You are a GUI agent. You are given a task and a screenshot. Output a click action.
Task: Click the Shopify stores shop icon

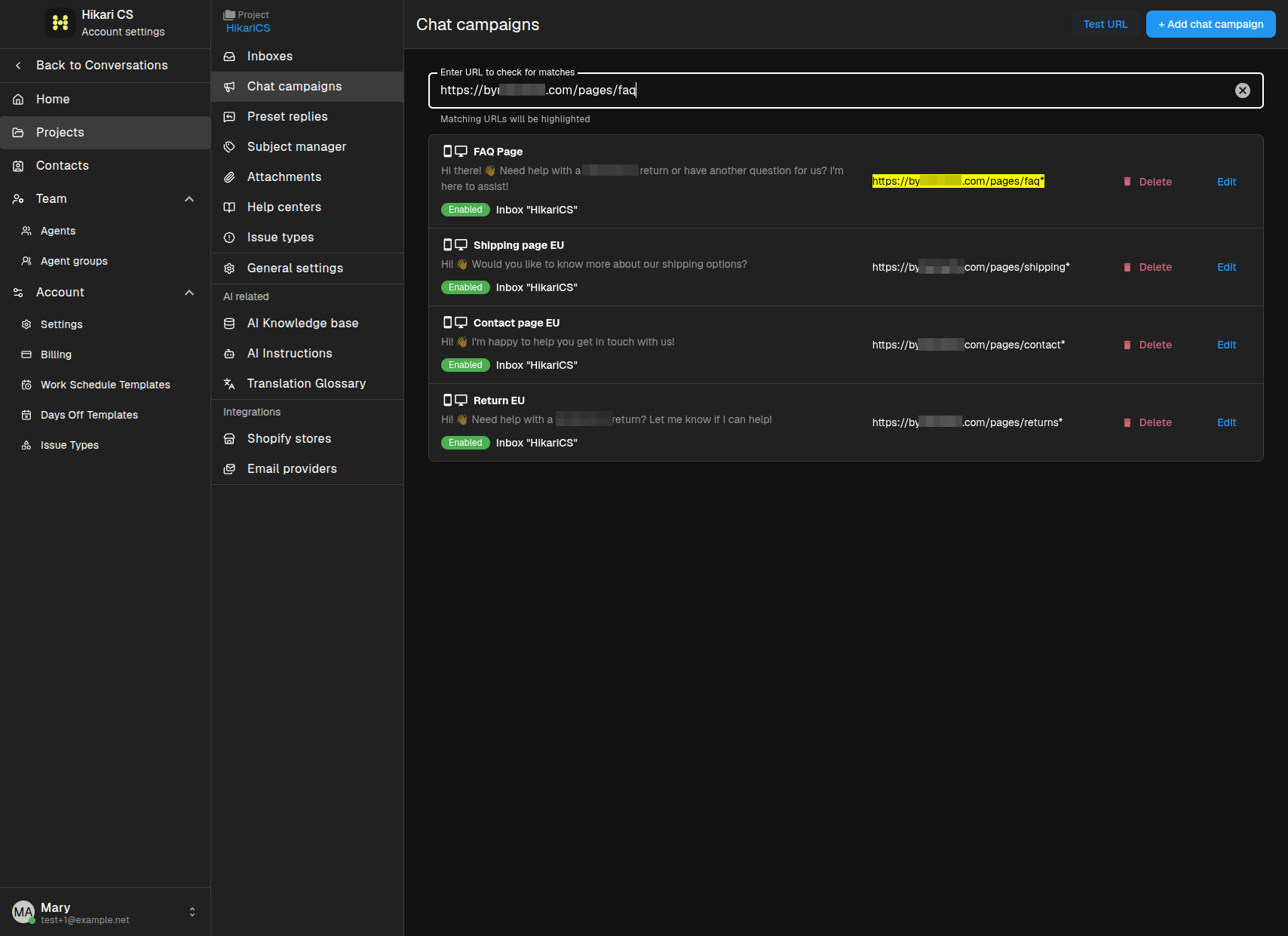click(x=229, y=439)
